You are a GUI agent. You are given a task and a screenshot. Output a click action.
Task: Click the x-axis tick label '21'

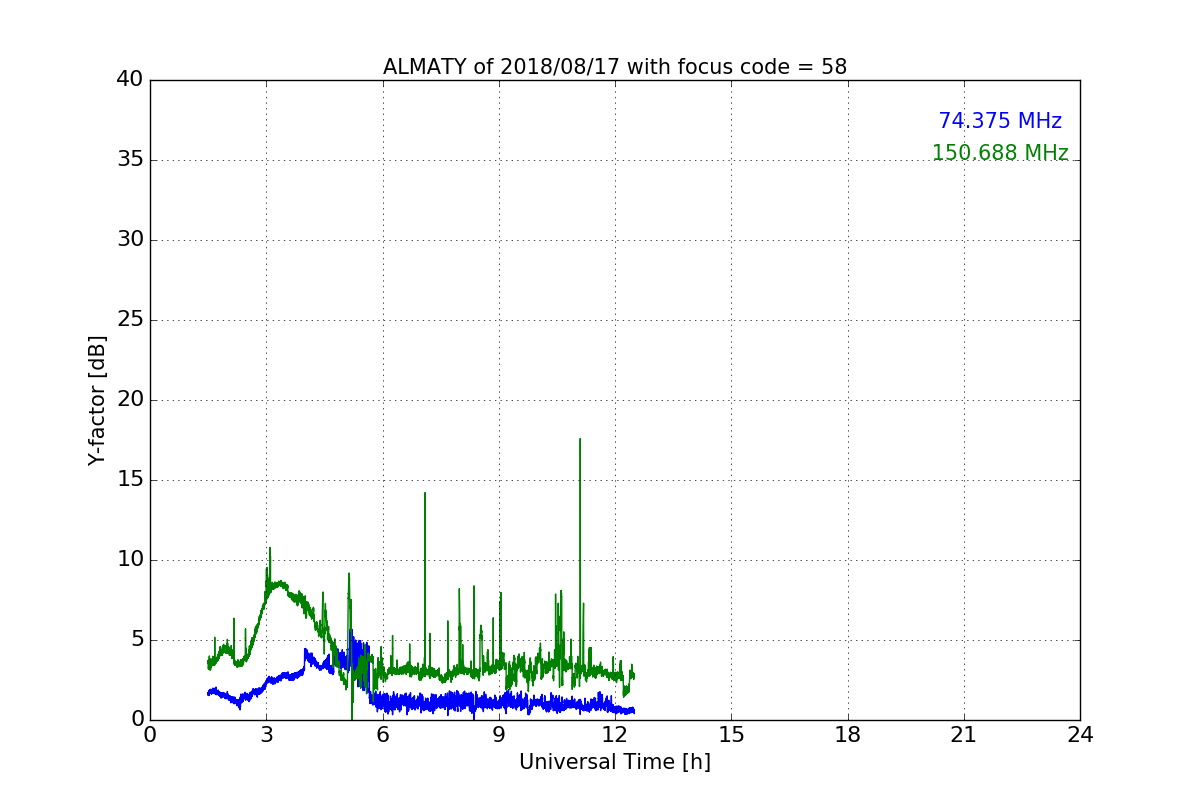point(964,734)
